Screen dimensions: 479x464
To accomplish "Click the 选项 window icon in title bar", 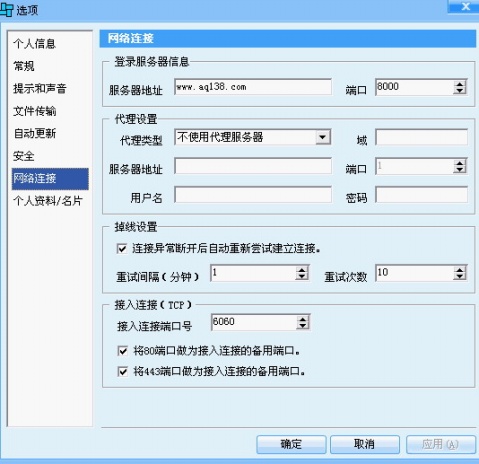I will [x=6, y=9].
